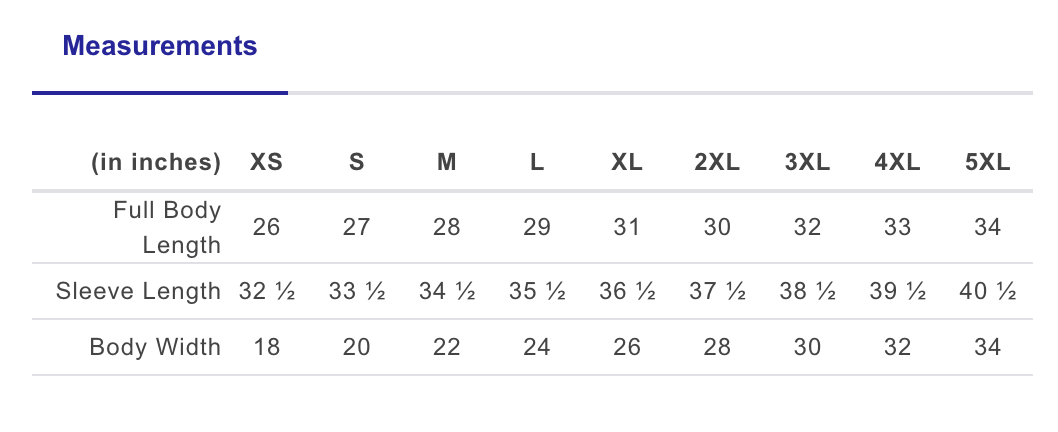
Task: Select the XS size column header
Action: click(266, 163)
